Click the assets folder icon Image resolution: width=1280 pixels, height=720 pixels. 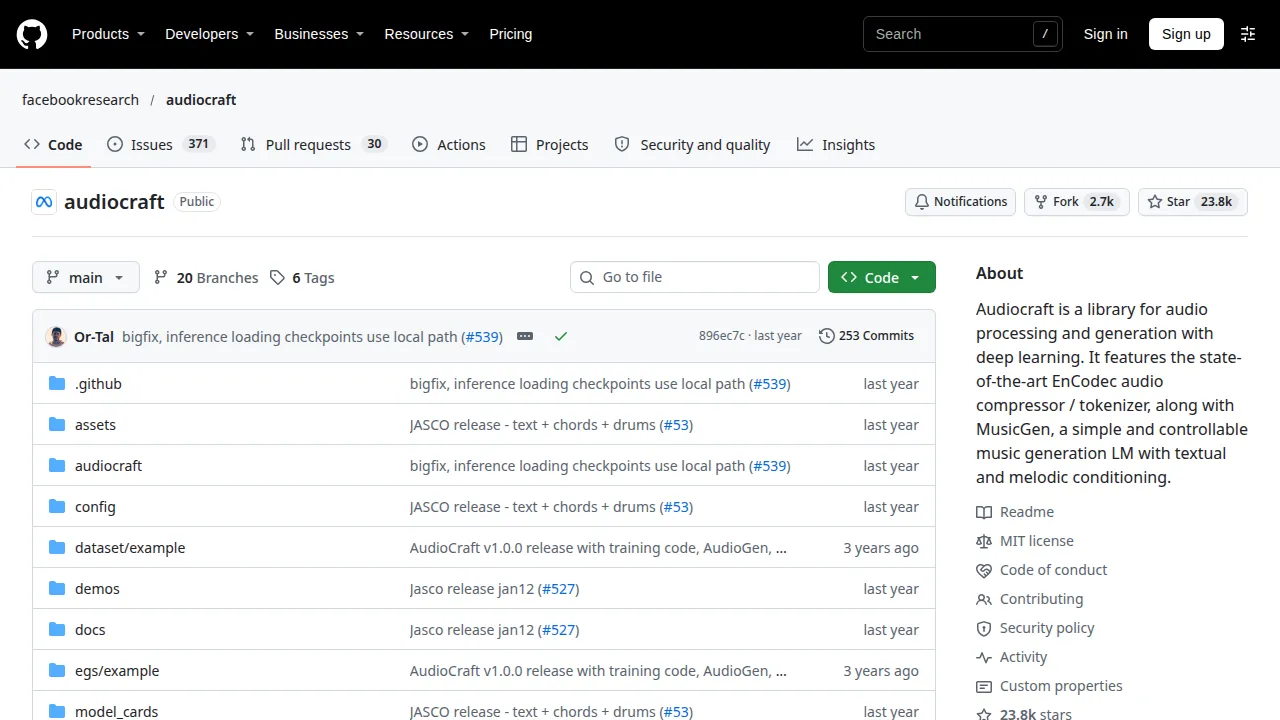coord(57,425)
